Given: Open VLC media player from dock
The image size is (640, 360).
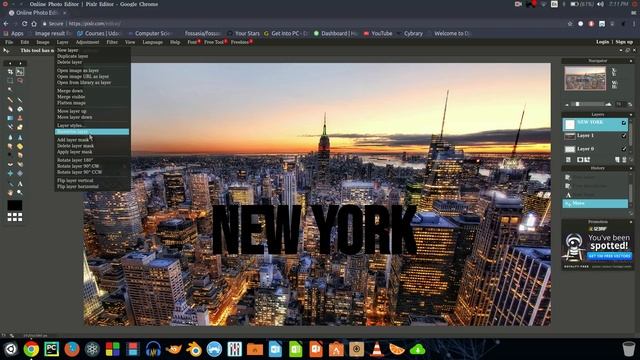Looking at the screenshot, I should [x=376, y=349].
